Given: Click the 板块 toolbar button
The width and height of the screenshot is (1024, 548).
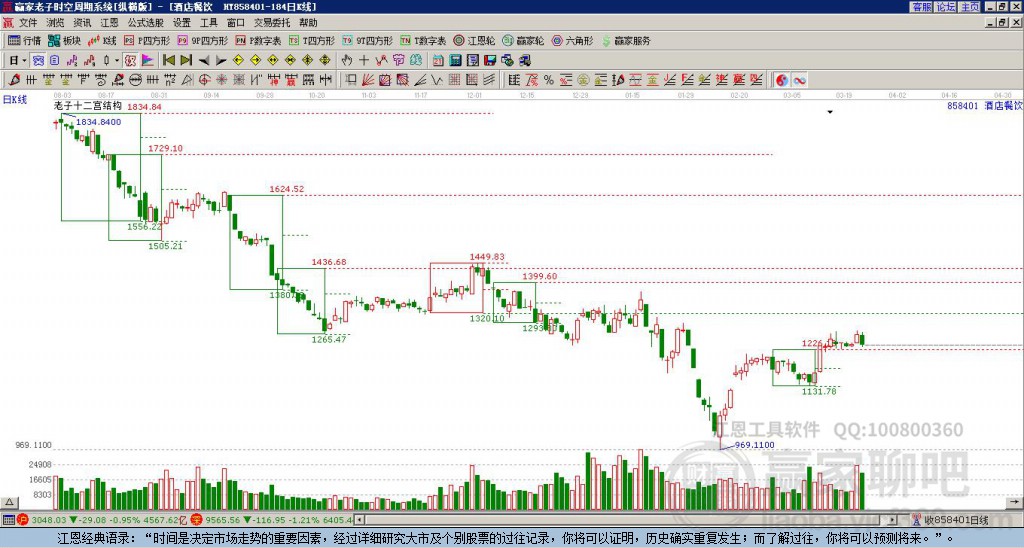Looking at the screenshot, I should (64, 40).
